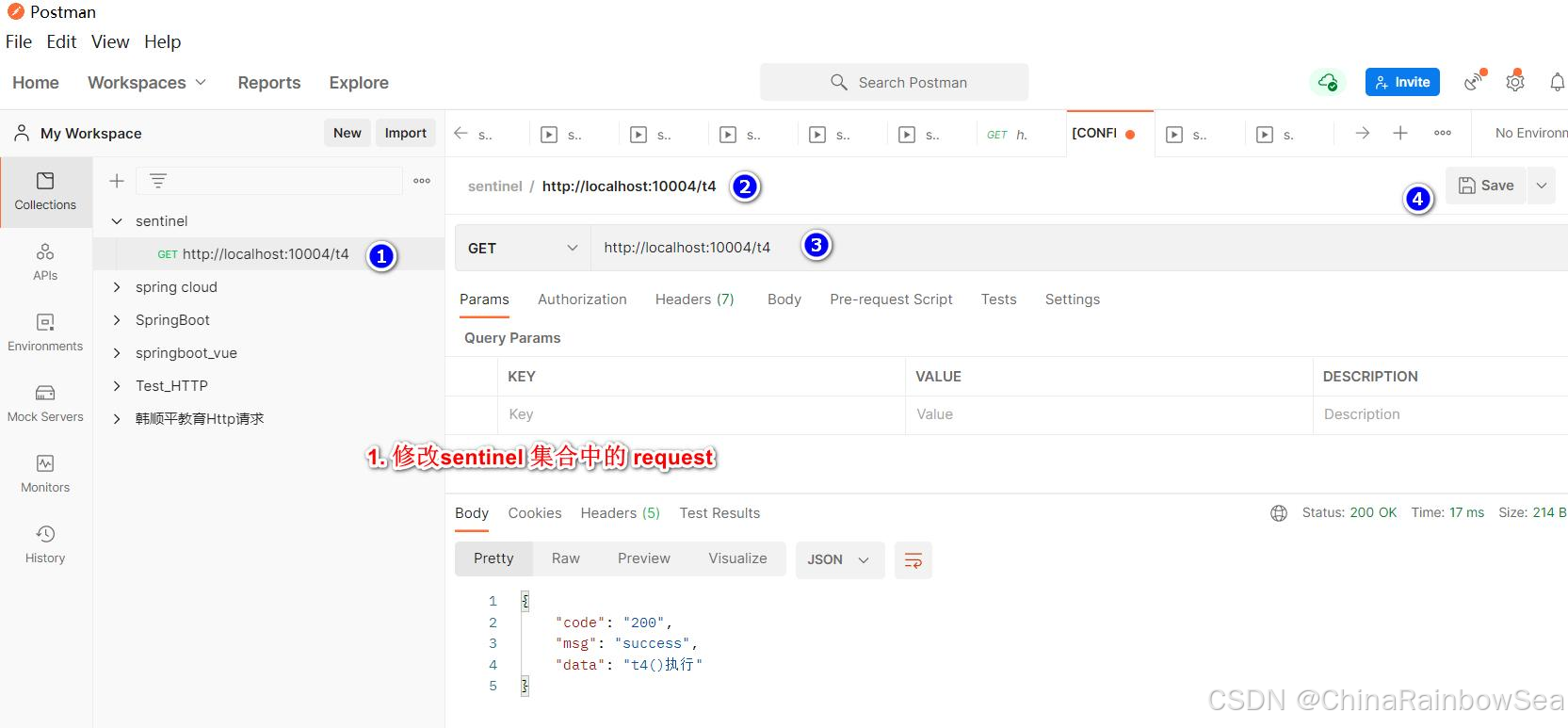Open the View menu
1568x728 pixels.
(110, 42)
